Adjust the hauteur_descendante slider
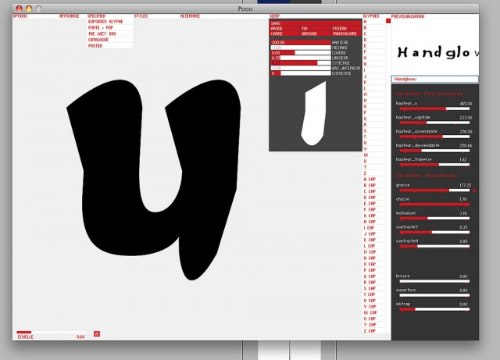 (x=434, y=151)
